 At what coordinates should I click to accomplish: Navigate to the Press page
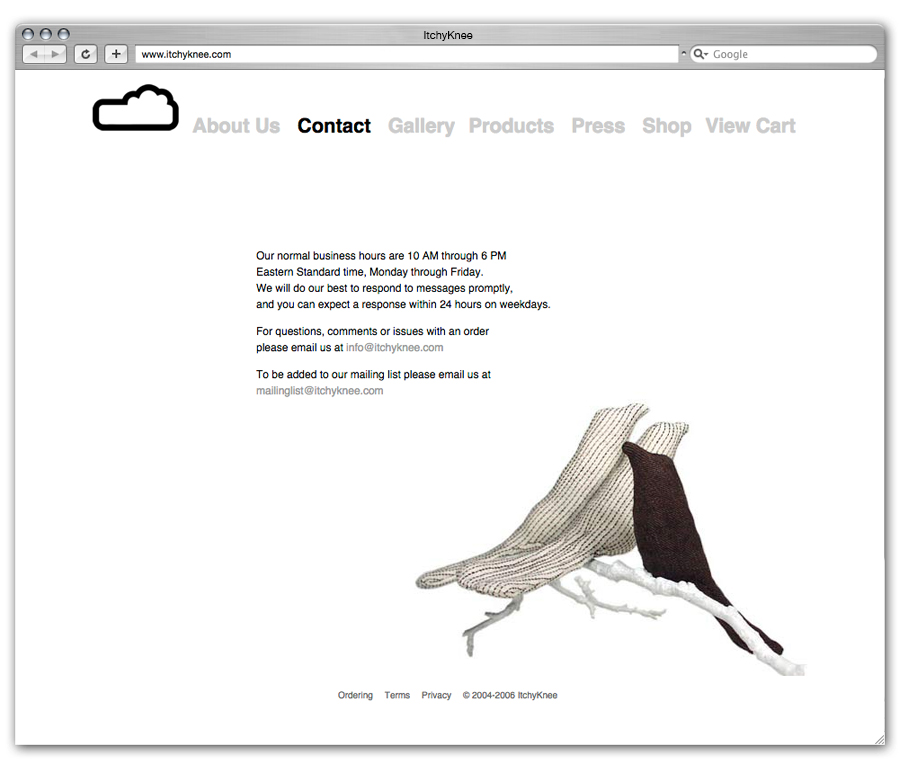(x=598, y=126)
